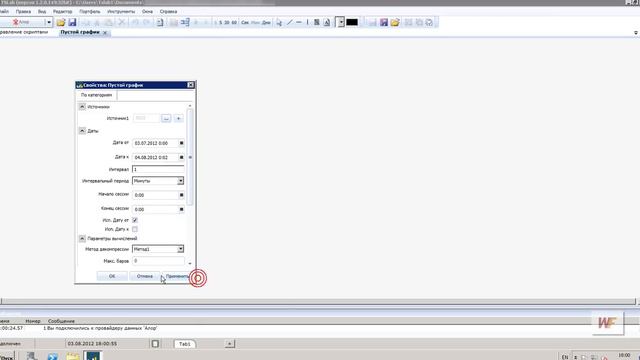Select the text label tool icon
Viewport: 640px width, 360px height.
point(327,22)
